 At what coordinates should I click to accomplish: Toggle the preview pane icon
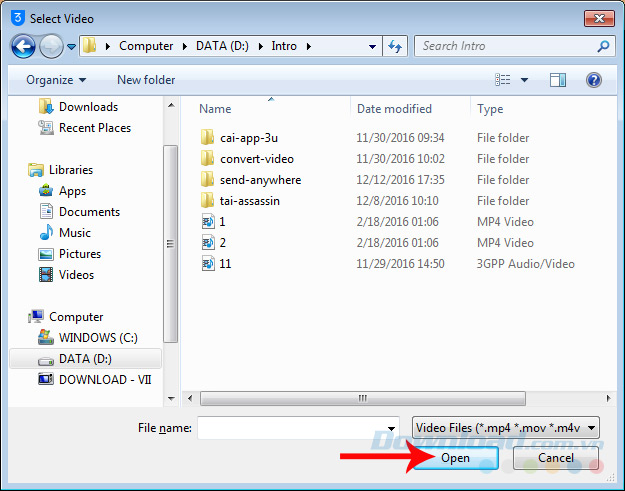click(x=558, y=80)
